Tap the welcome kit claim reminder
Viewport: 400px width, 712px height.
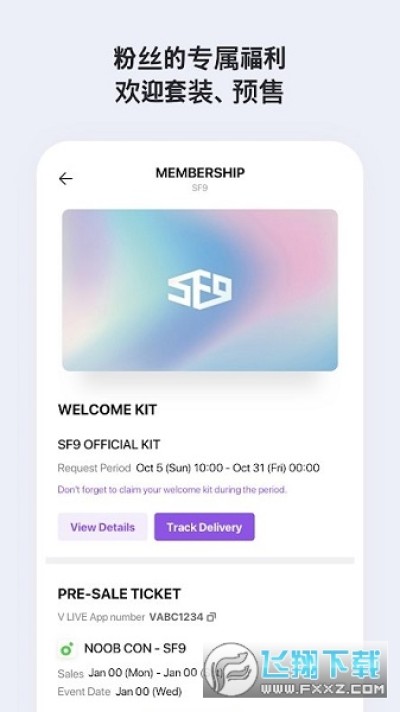(x=172, y=490)
